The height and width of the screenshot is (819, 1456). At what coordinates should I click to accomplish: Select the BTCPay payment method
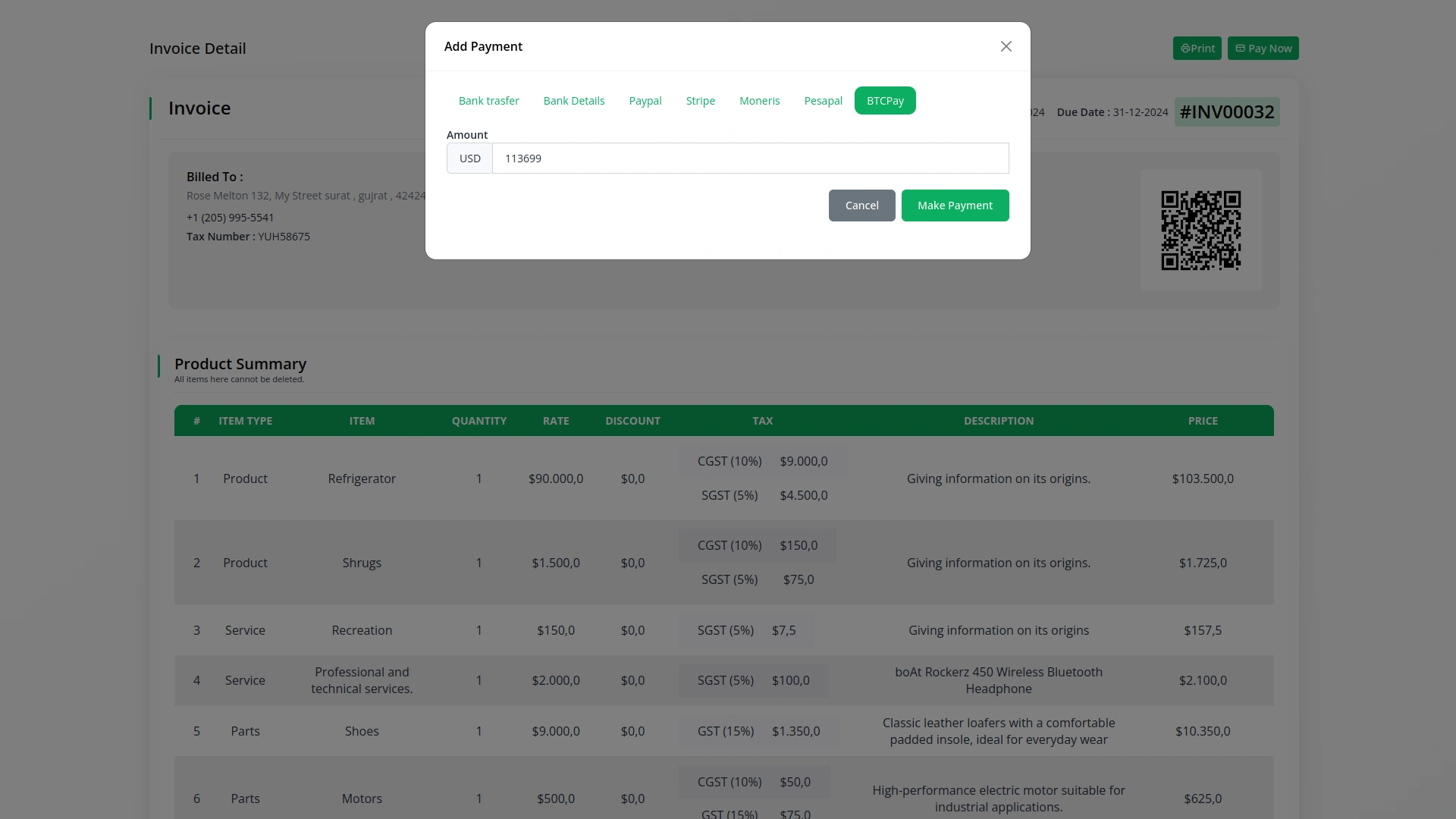(884, 100)
